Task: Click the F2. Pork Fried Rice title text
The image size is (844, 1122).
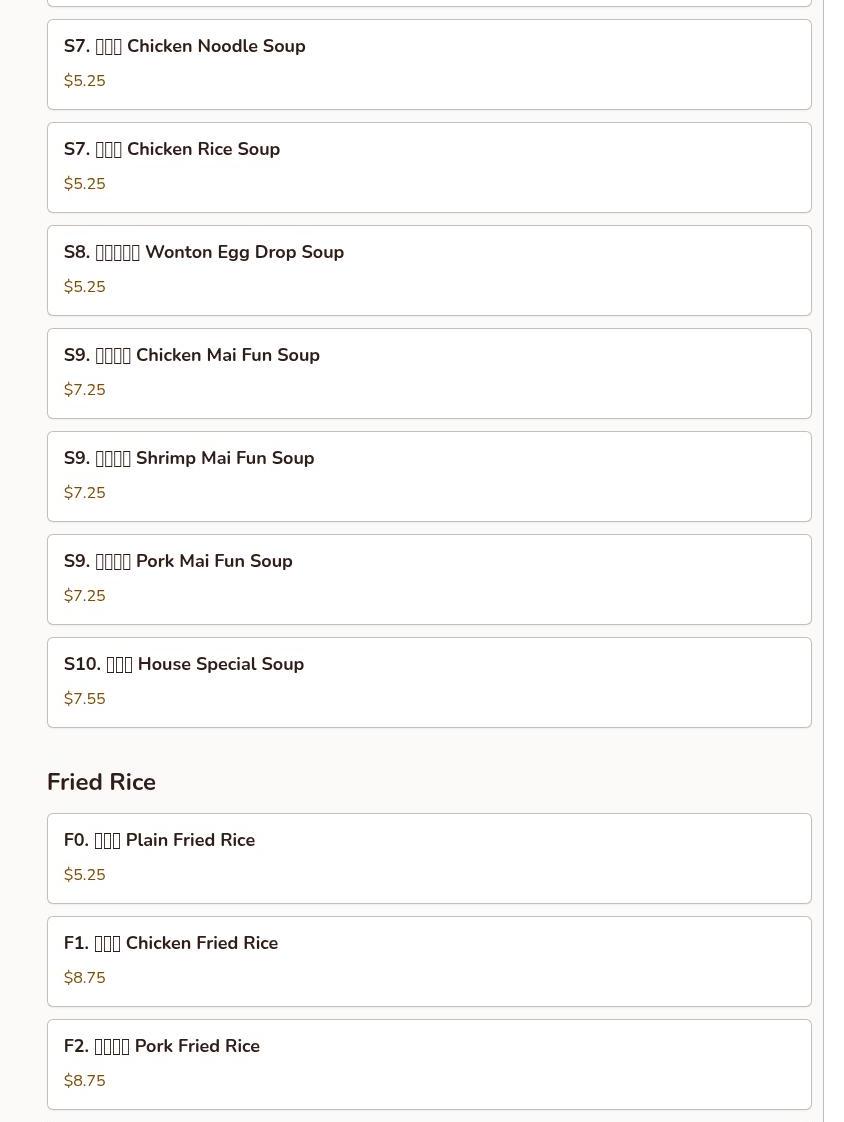Action: coord(162,1046)
